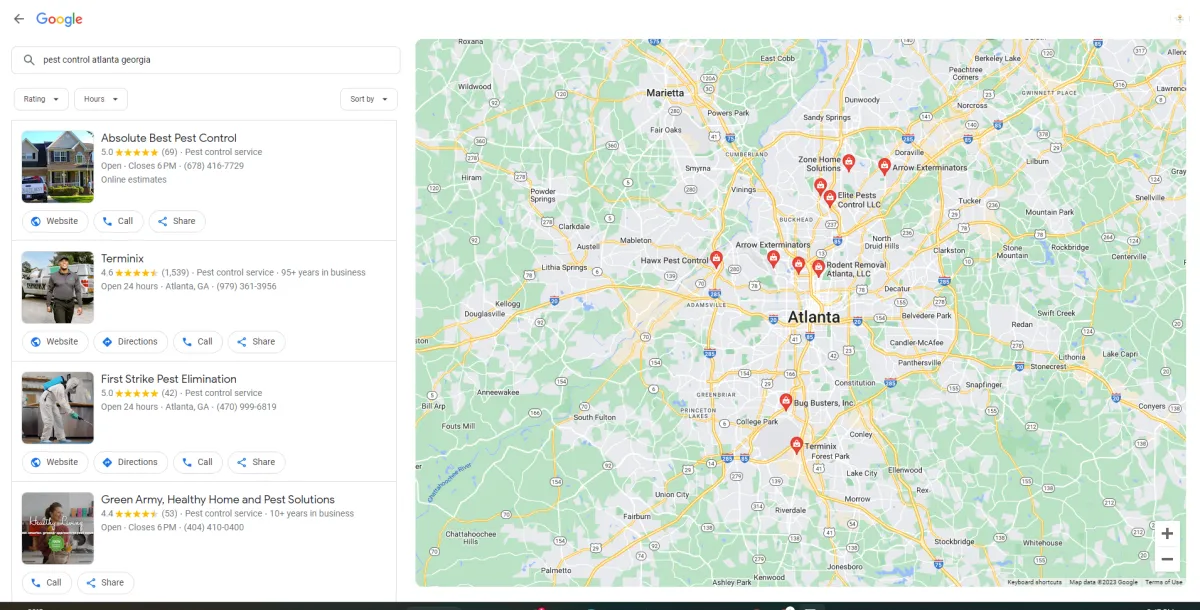1200x610 pixels.
Task: Share the First Strike Pest Elimination listing
Action: pyautogui.click(x=256, y=462)
